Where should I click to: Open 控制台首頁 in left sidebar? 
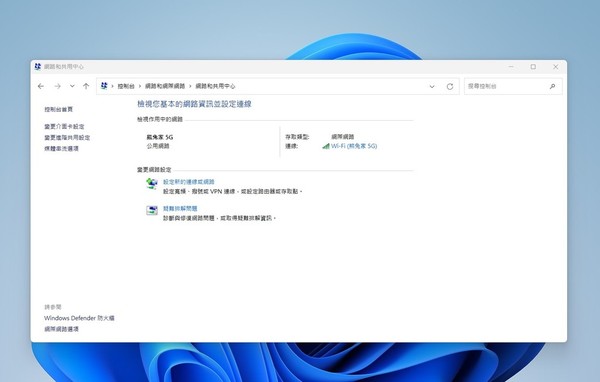click(x=59, y=109)
